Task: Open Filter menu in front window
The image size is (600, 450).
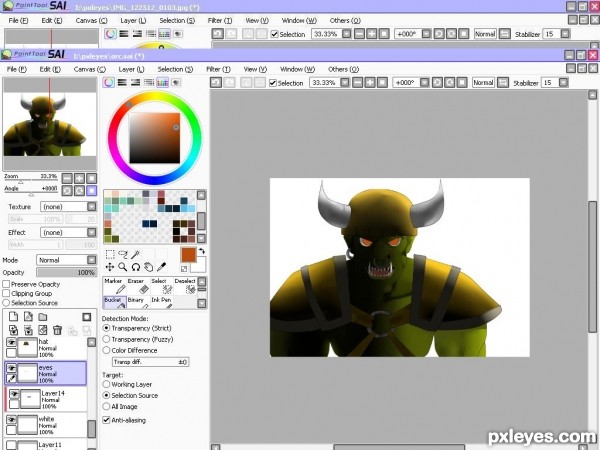Action: (x=218, y=69)
